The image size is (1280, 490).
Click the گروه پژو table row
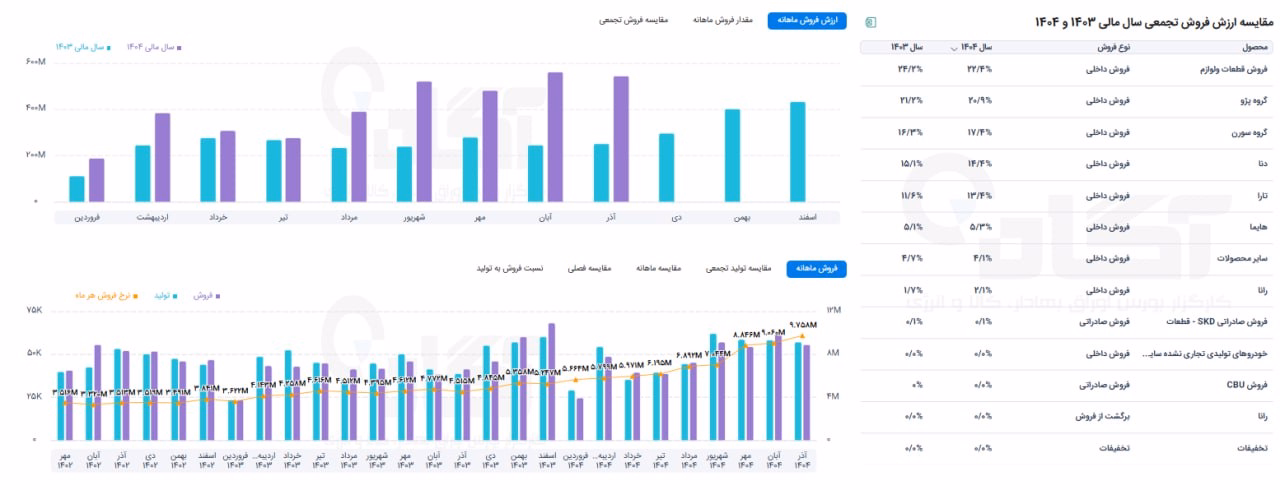click(1066, 102)
